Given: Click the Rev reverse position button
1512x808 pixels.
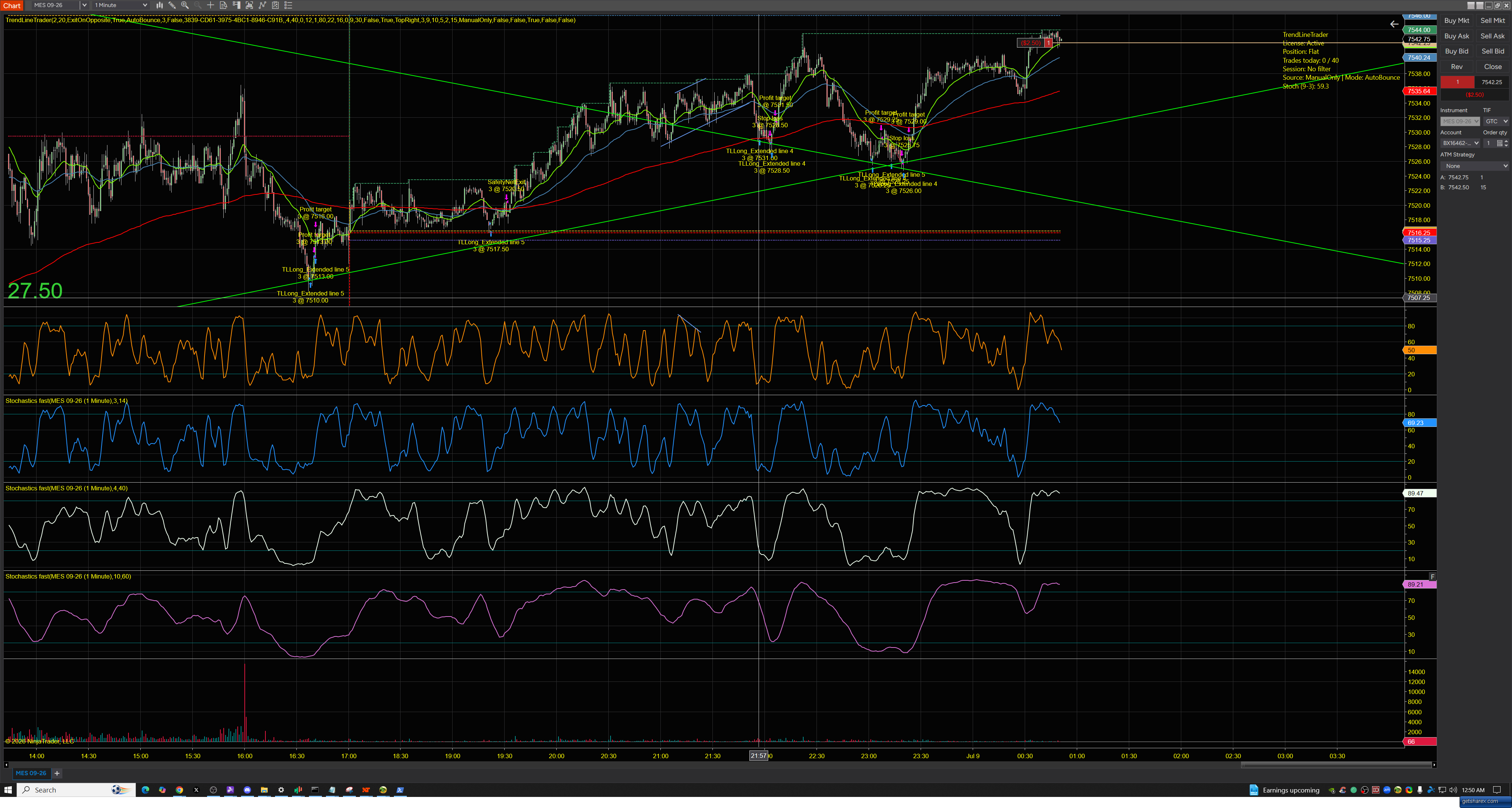Looking at the screenshot, I should (1457, 67).
